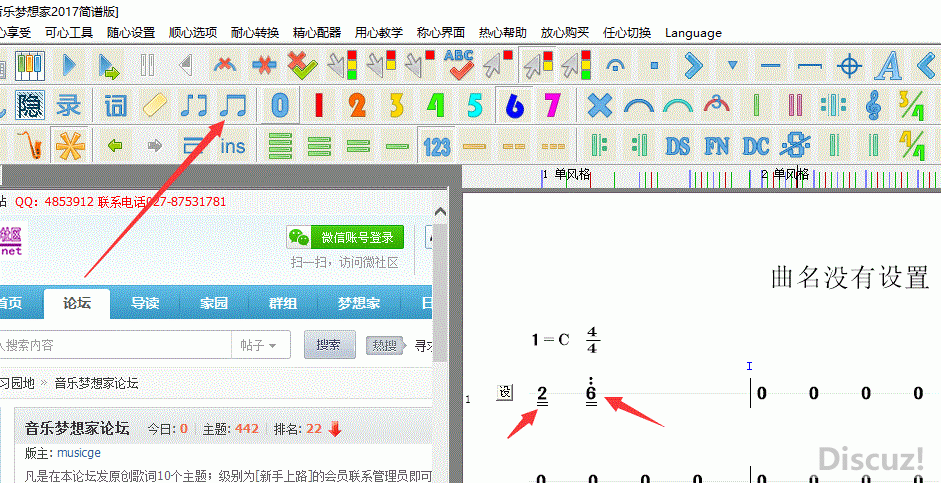
Task: Switch to the 导读 tab
Action: pos(145,303)
